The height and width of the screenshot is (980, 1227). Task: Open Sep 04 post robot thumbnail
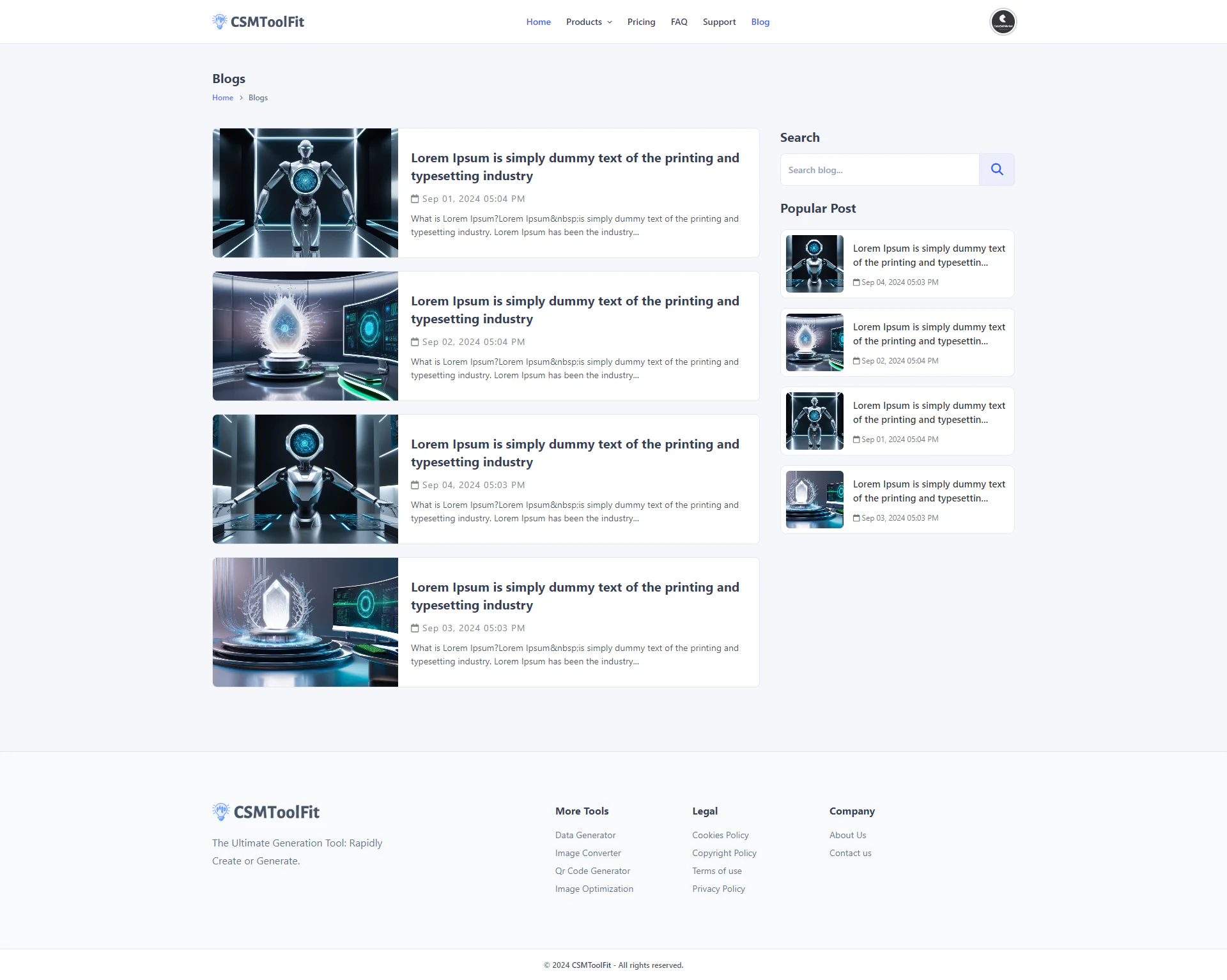pyautogui.click(x=305, y=479)
